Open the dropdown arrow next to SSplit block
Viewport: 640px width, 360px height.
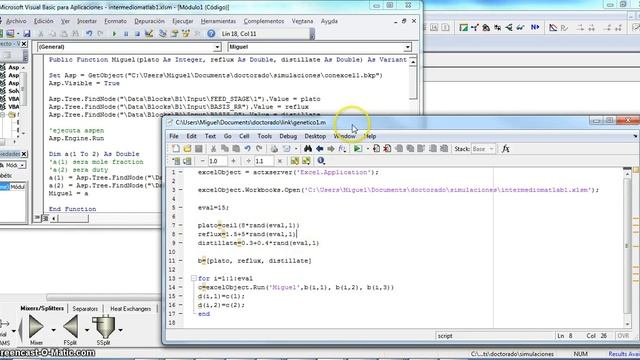point(120,330)
